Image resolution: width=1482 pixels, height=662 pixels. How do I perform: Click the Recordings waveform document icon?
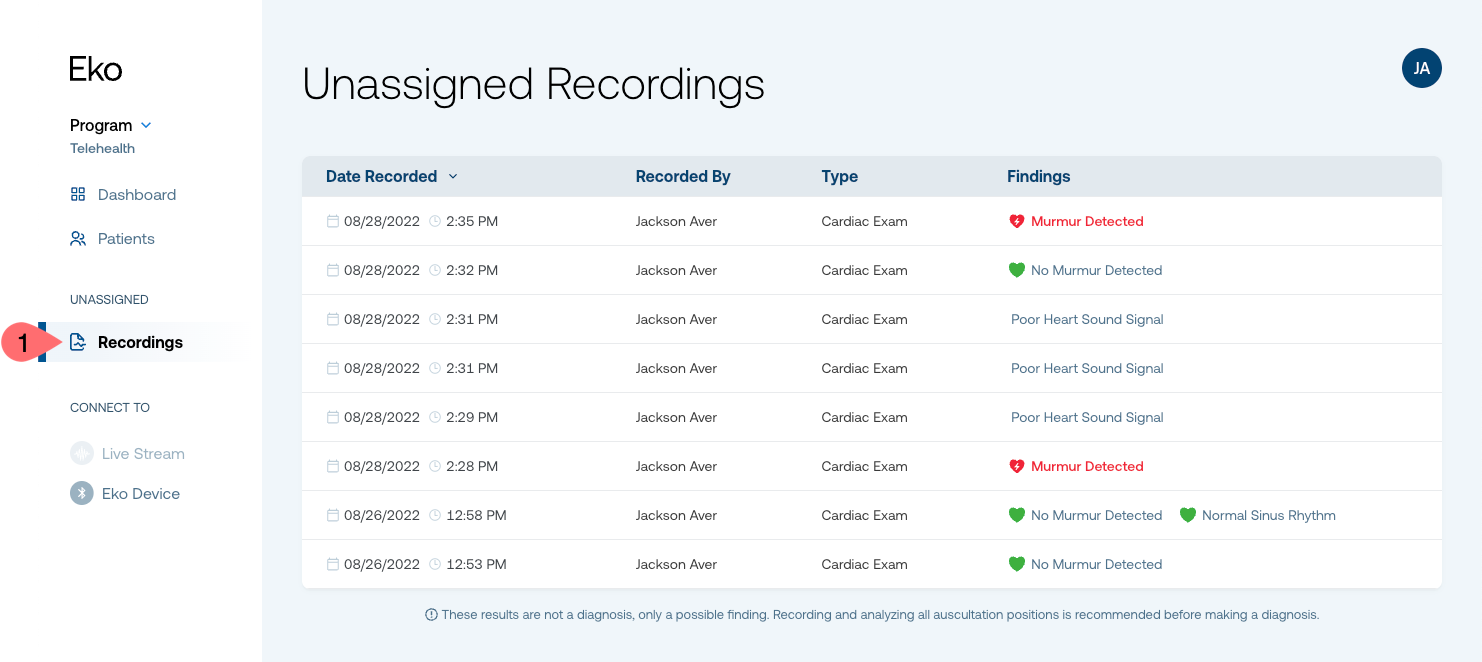(x=78, y=342)
